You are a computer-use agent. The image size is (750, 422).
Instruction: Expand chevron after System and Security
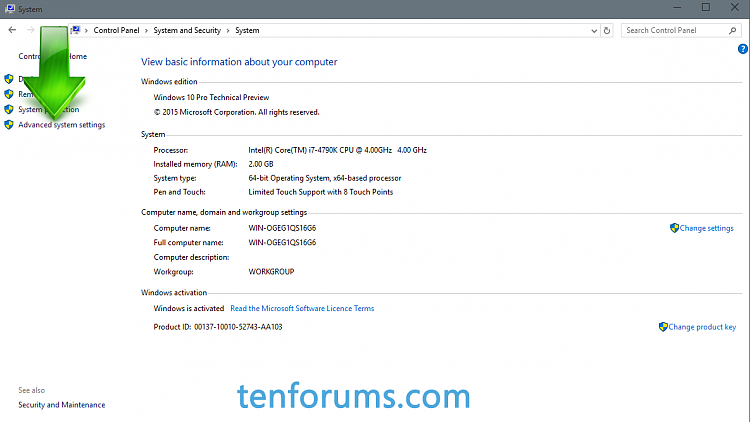coord(228,31)
